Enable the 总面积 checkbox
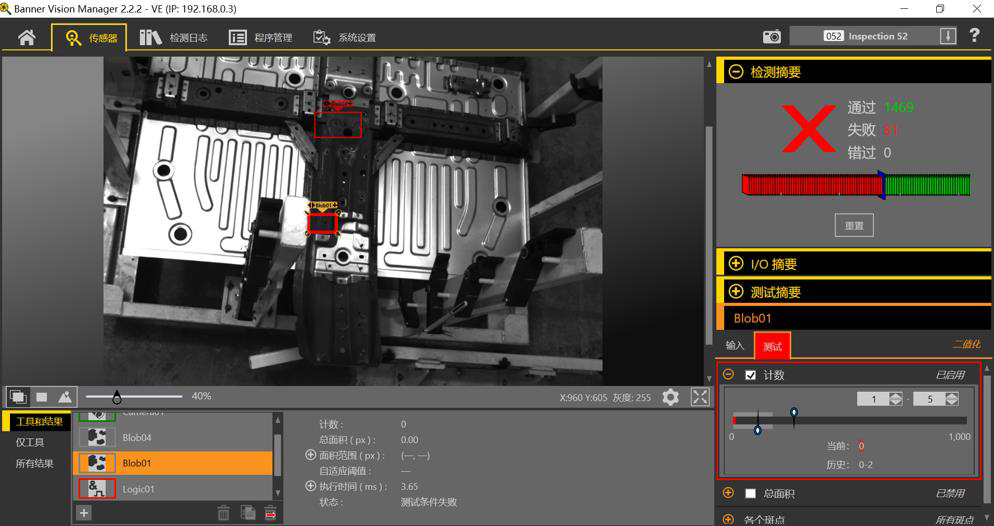The image size is (994, 526). click(751, 493)
